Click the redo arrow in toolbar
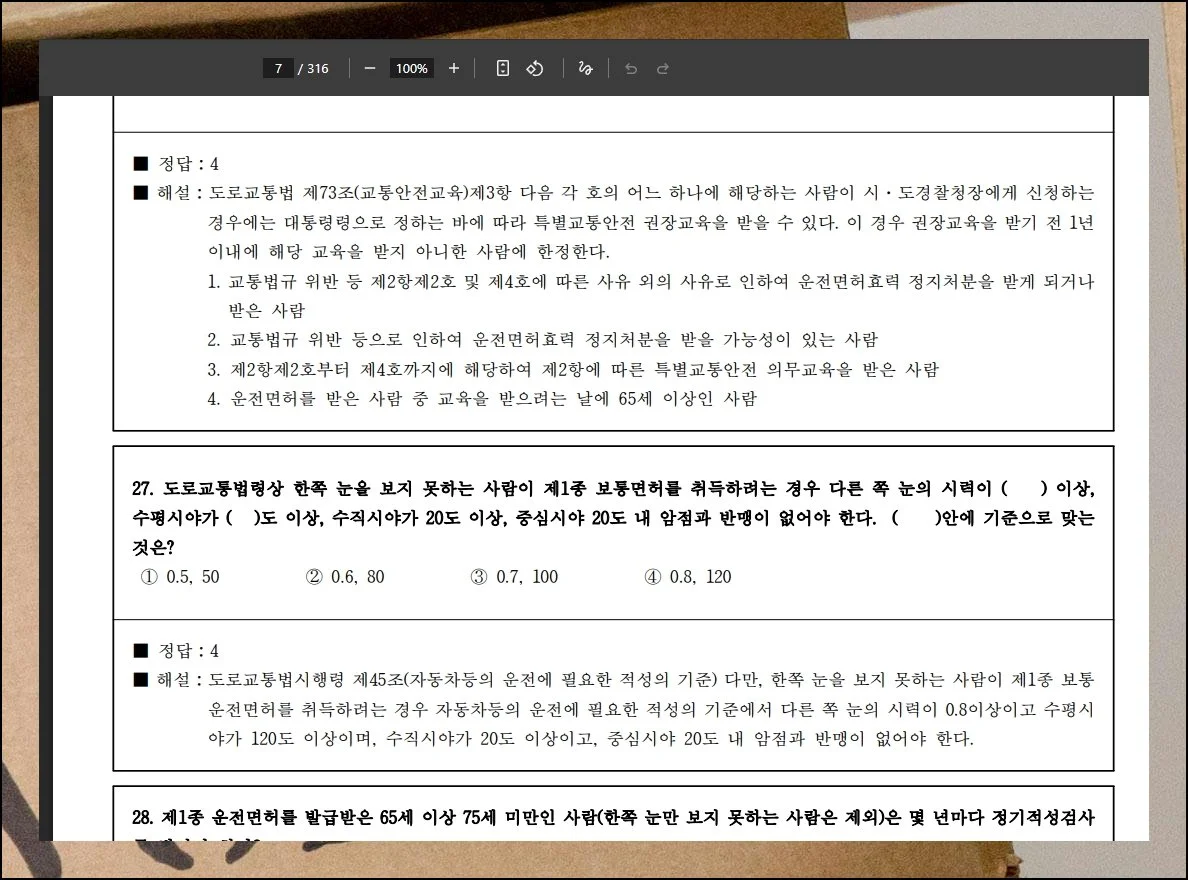Viewport: 1188px width, 880px height. pos(662,68)
